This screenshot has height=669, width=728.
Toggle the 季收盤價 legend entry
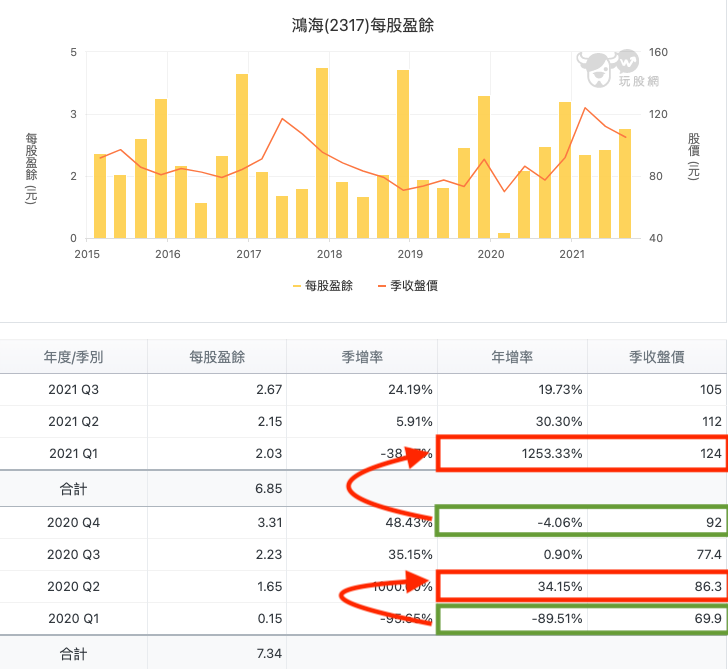pos(408,286)
